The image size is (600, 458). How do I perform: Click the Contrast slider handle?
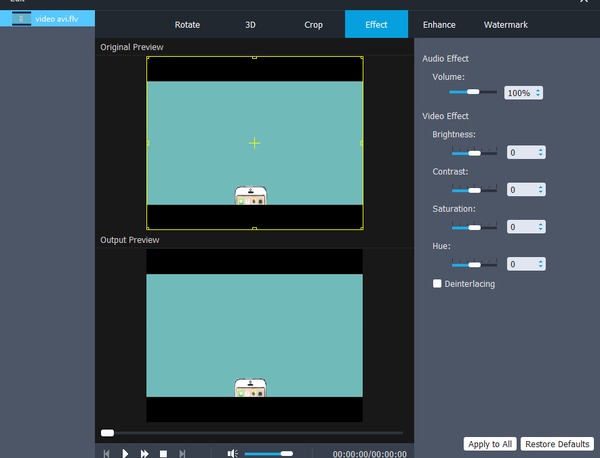pos(474,190)
